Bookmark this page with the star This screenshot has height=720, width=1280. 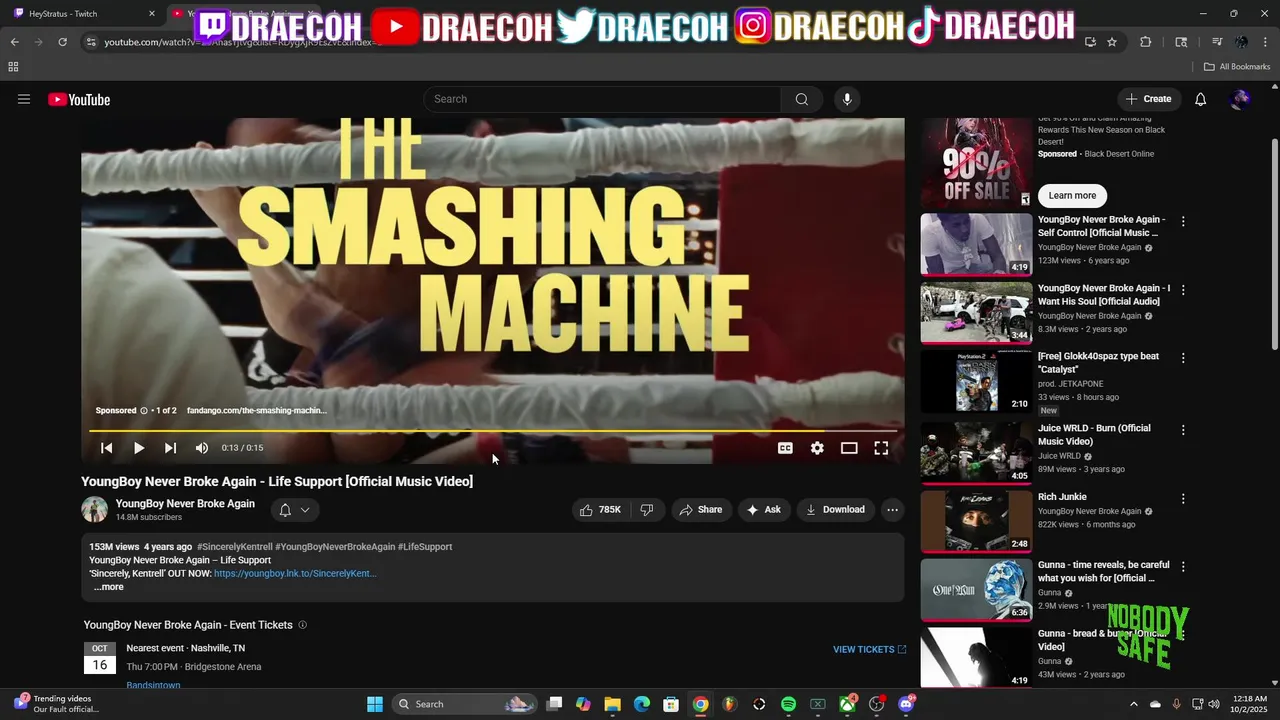point(1112,42)
